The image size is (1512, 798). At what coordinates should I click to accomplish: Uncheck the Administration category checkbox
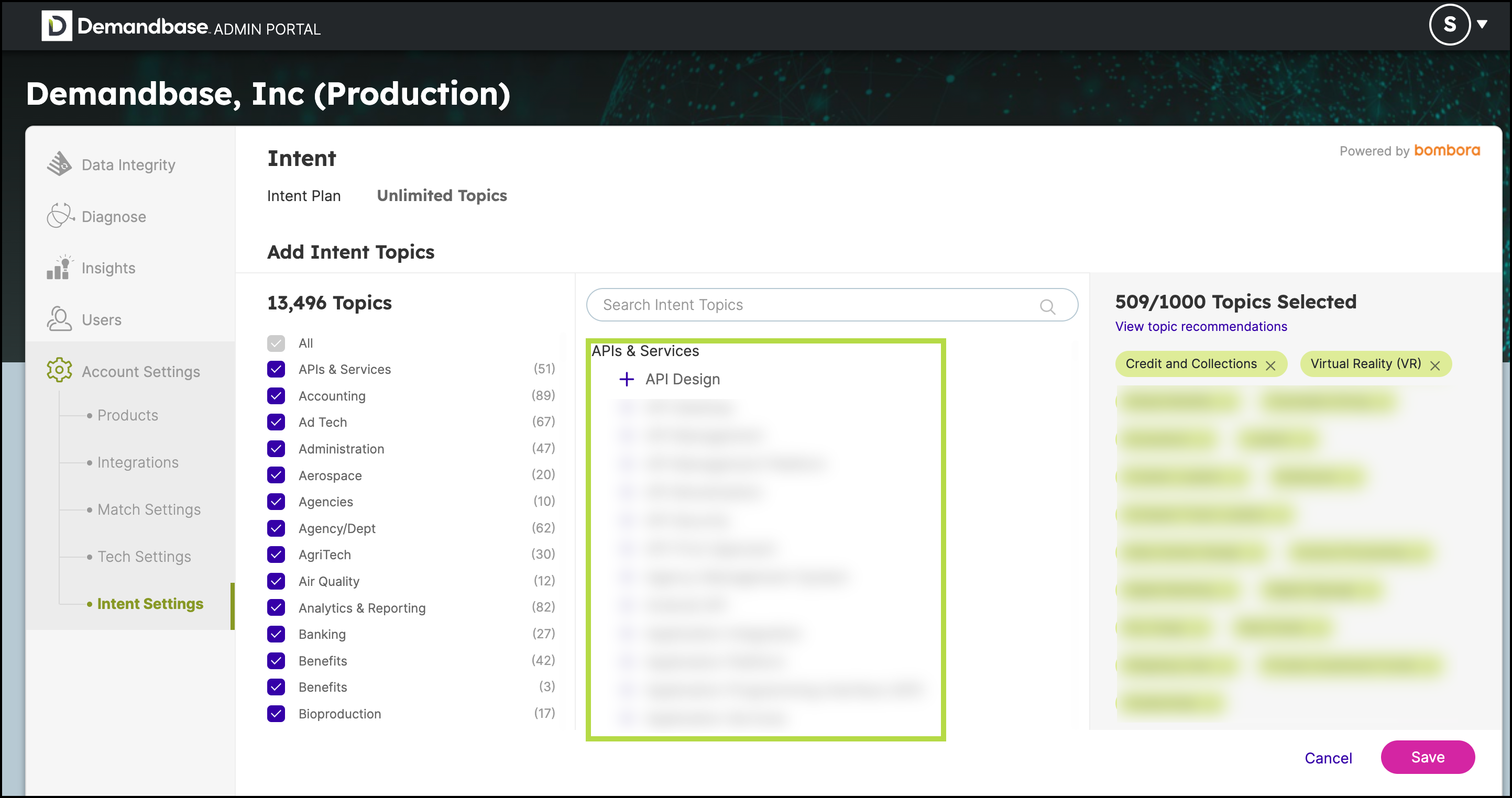click(x=276, y=449)
